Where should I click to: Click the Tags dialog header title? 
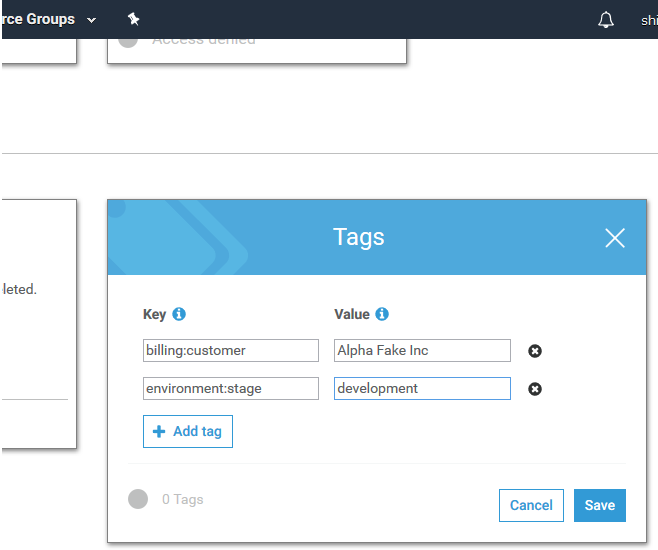(x=358, y=237)
